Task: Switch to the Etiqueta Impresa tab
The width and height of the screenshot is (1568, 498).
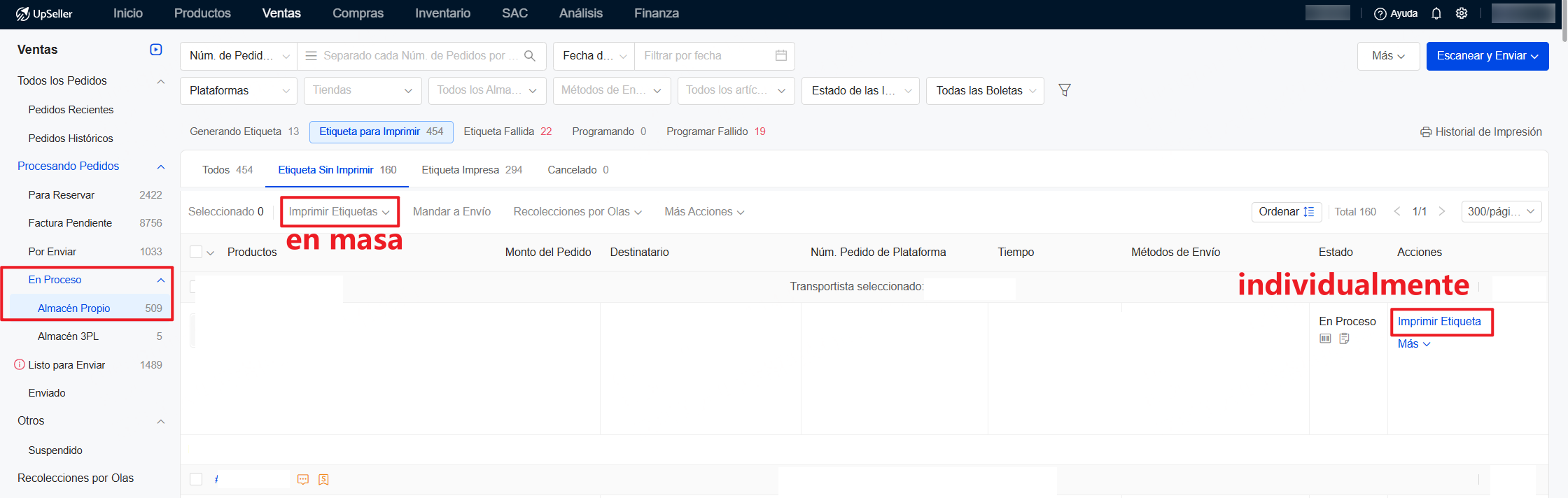Action: [472, 170]
